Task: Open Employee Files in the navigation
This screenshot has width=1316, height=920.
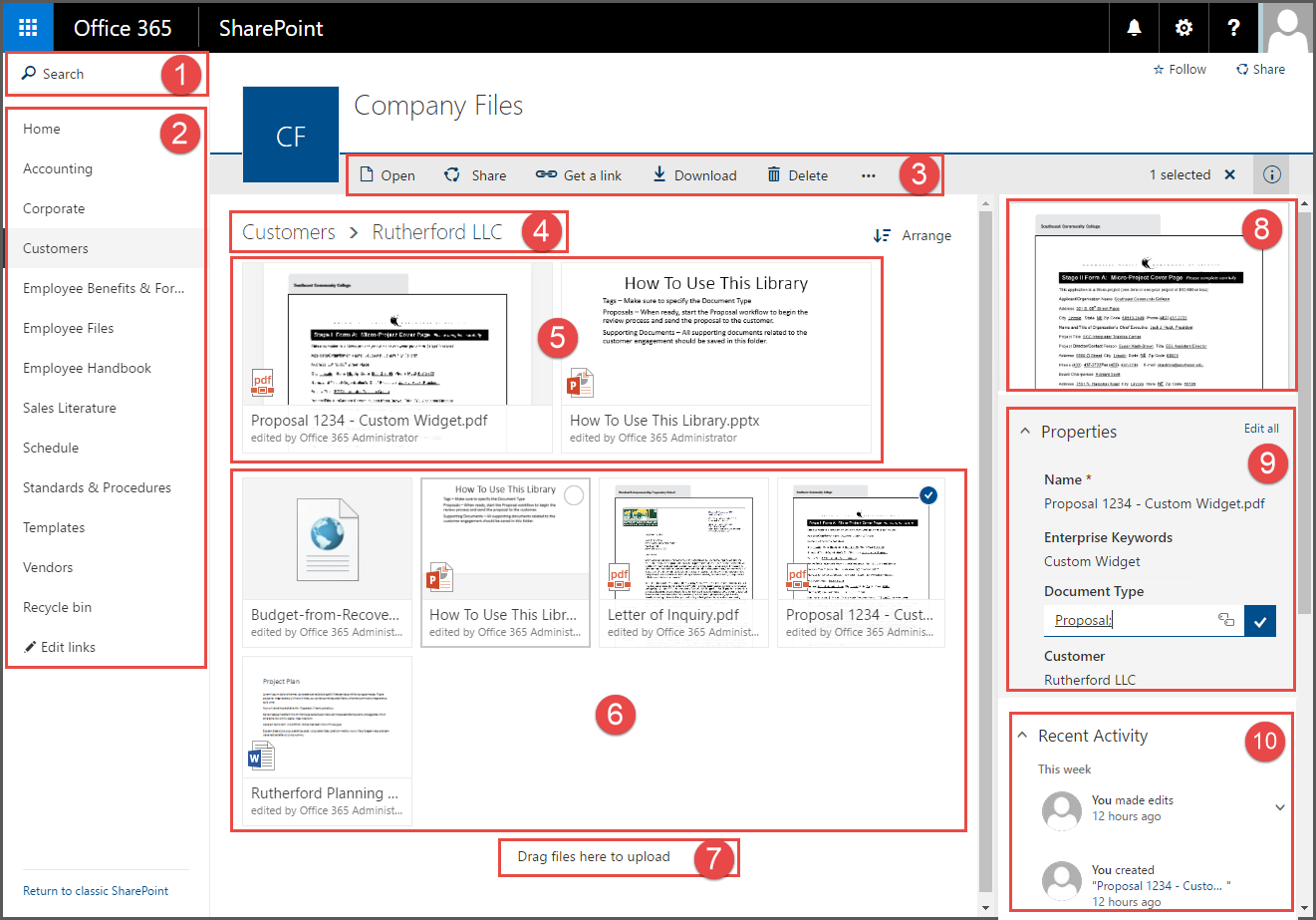Action: tap(69, 328)
